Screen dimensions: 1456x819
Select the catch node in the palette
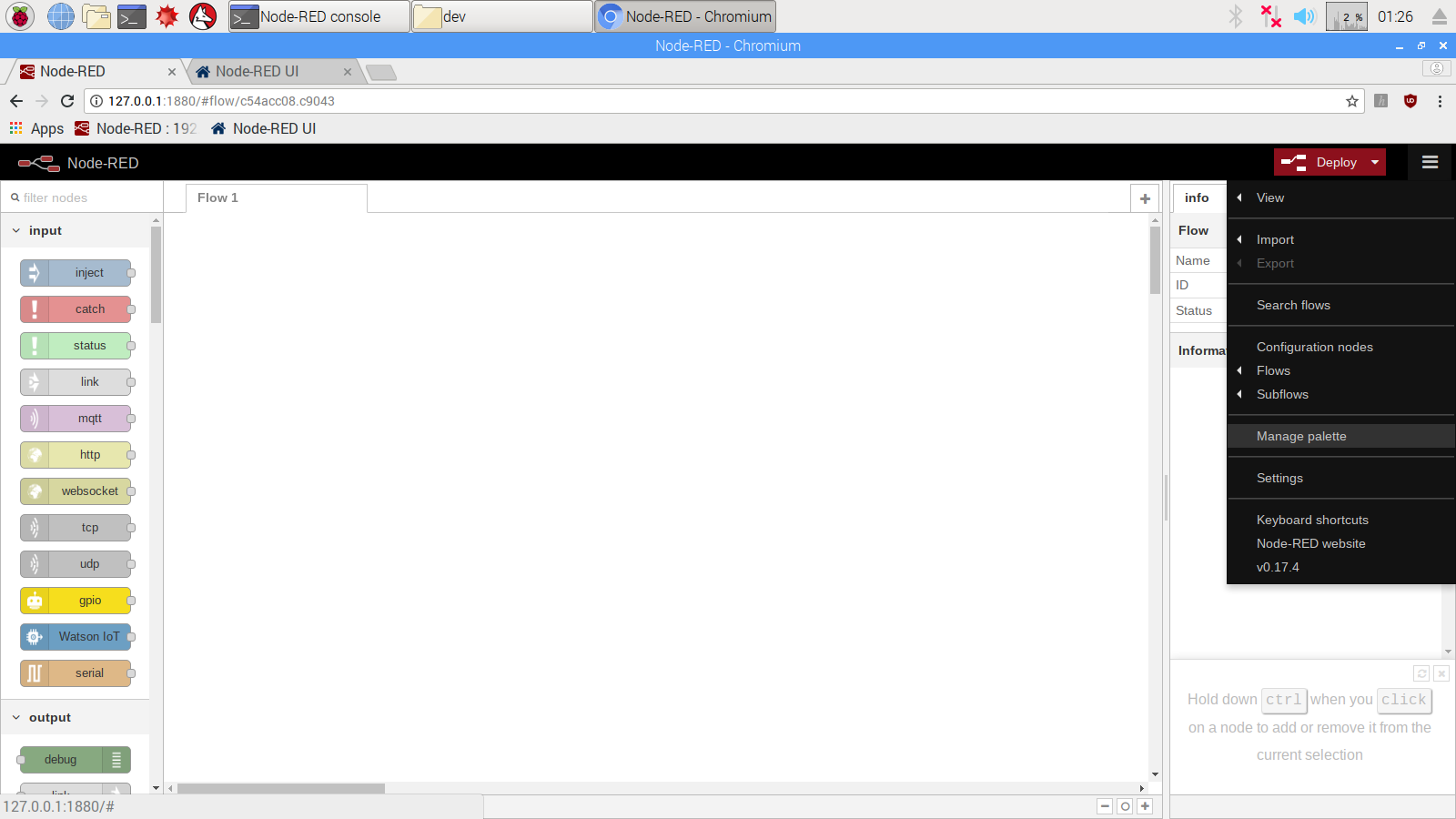[76, 309]
